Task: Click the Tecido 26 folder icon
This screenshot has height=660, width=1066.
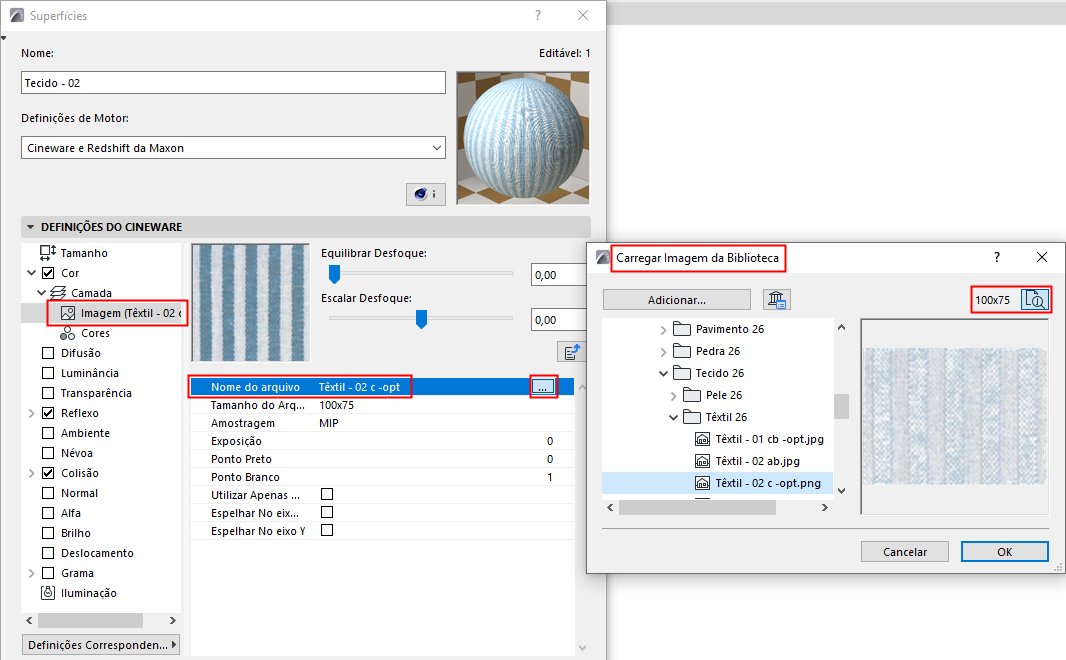Action: click(682, 372)
